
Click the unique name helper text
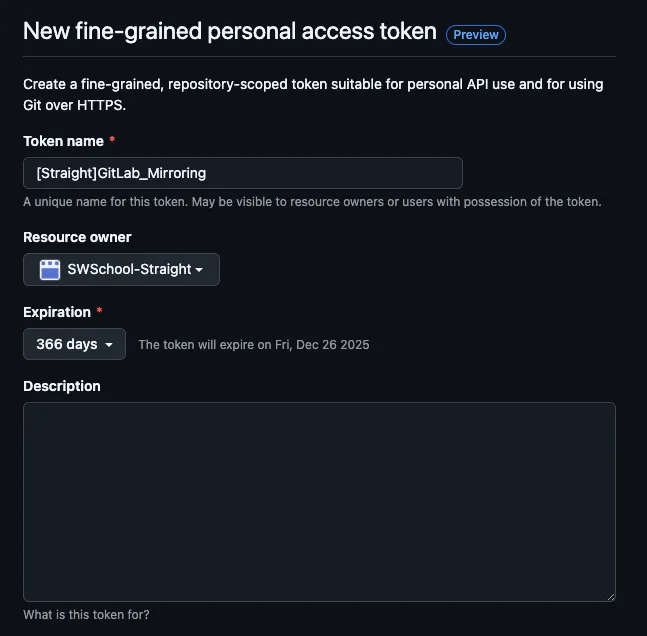(x=312, y=202)
